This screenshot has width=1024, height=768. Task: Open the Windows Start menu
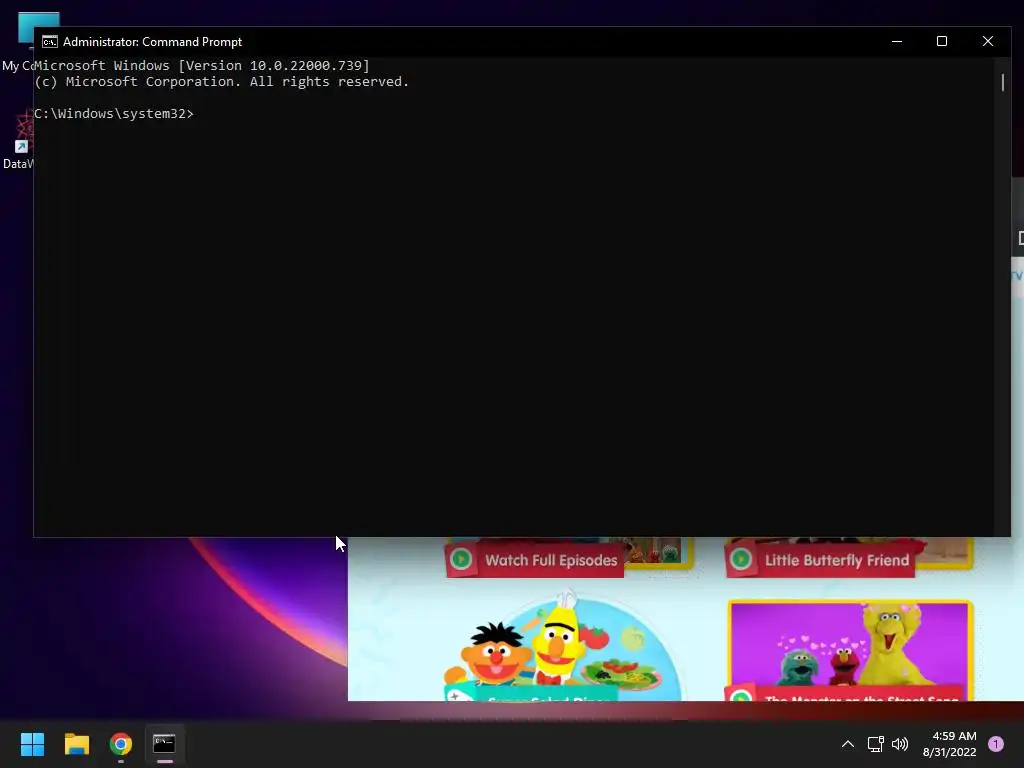[32, 744]
